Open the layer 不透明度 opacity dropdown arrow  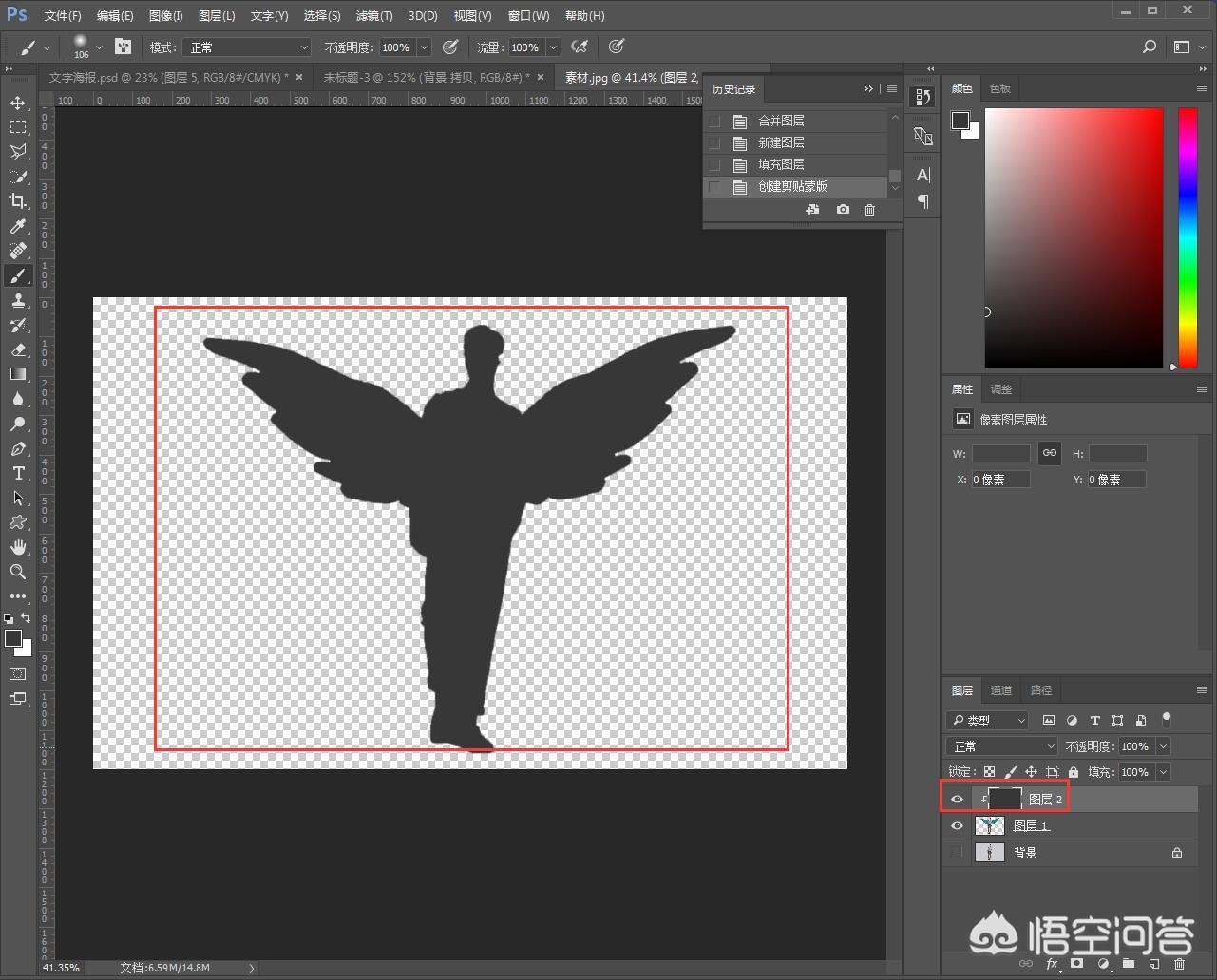tap(1164, 746)
